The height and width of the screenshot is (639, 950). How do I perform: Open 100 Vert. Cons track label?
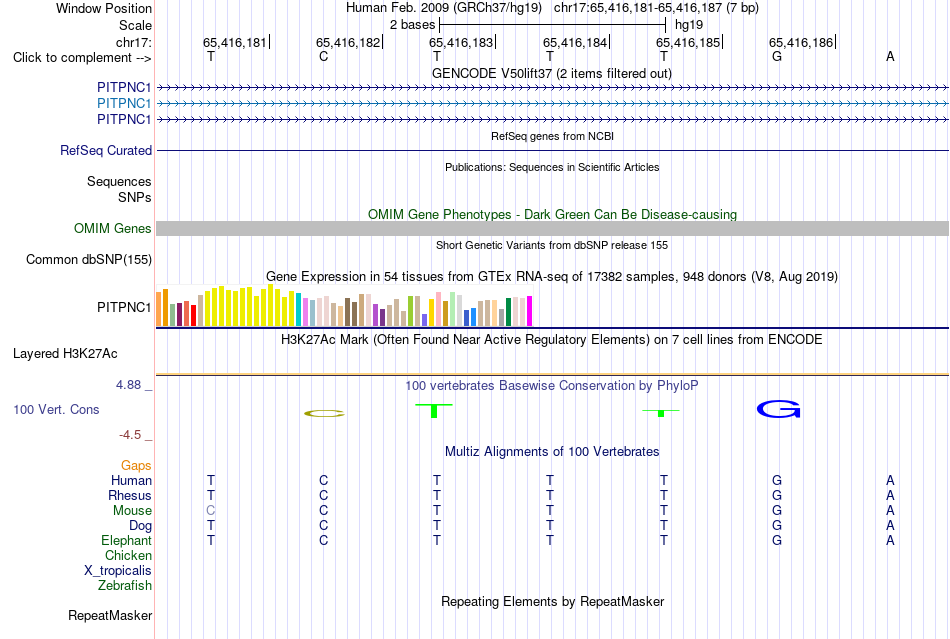coord(56,409)
